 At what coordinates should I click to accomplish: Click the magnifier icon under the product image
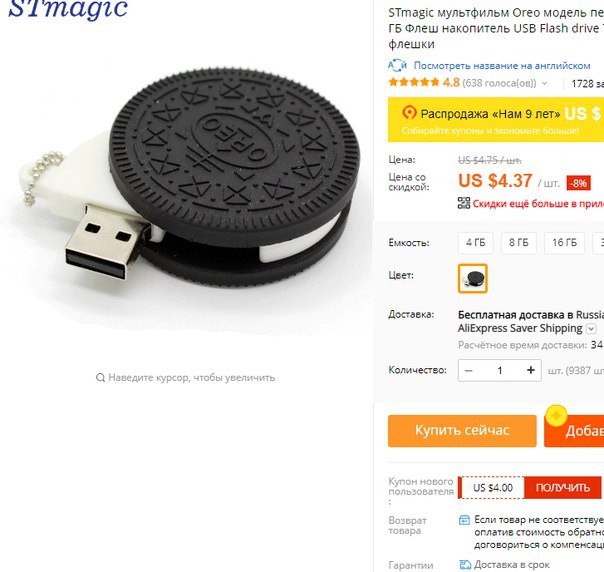coord(100,377)
